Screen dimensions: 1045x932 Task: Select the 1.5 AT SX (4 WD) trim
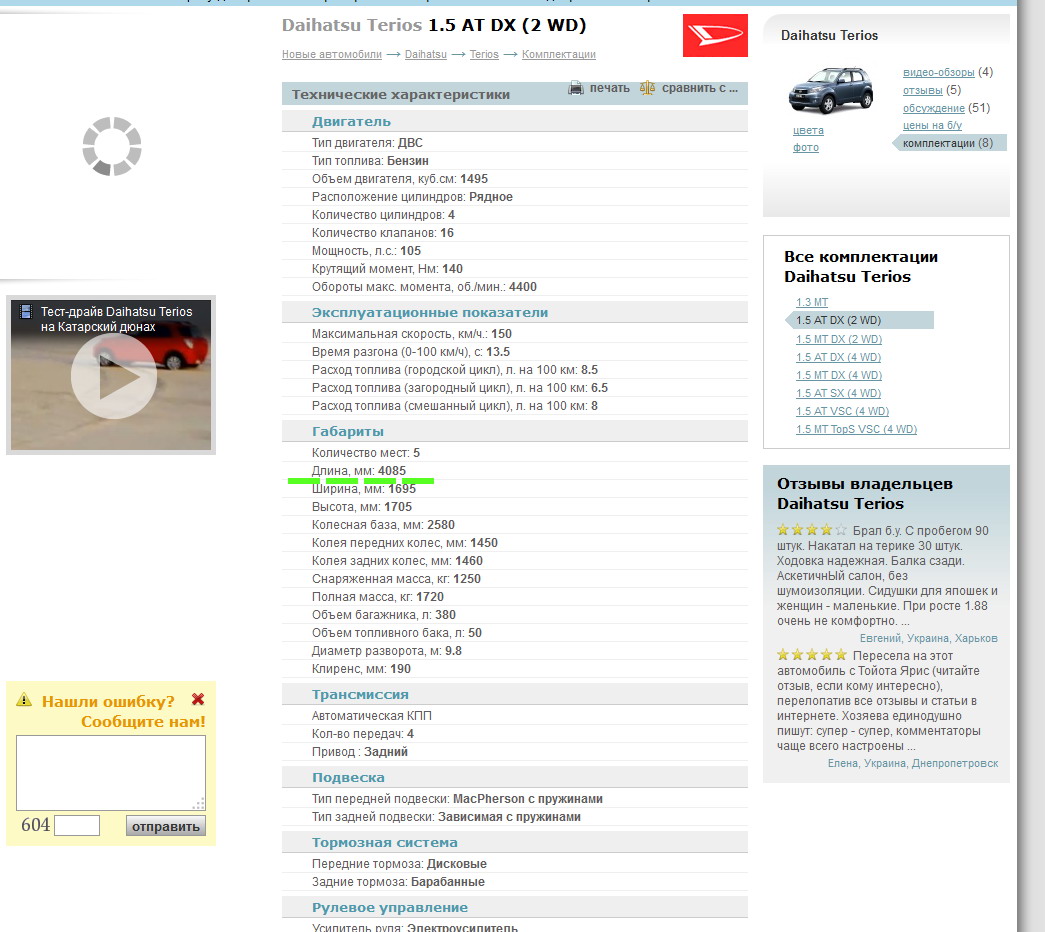(838, 393)
